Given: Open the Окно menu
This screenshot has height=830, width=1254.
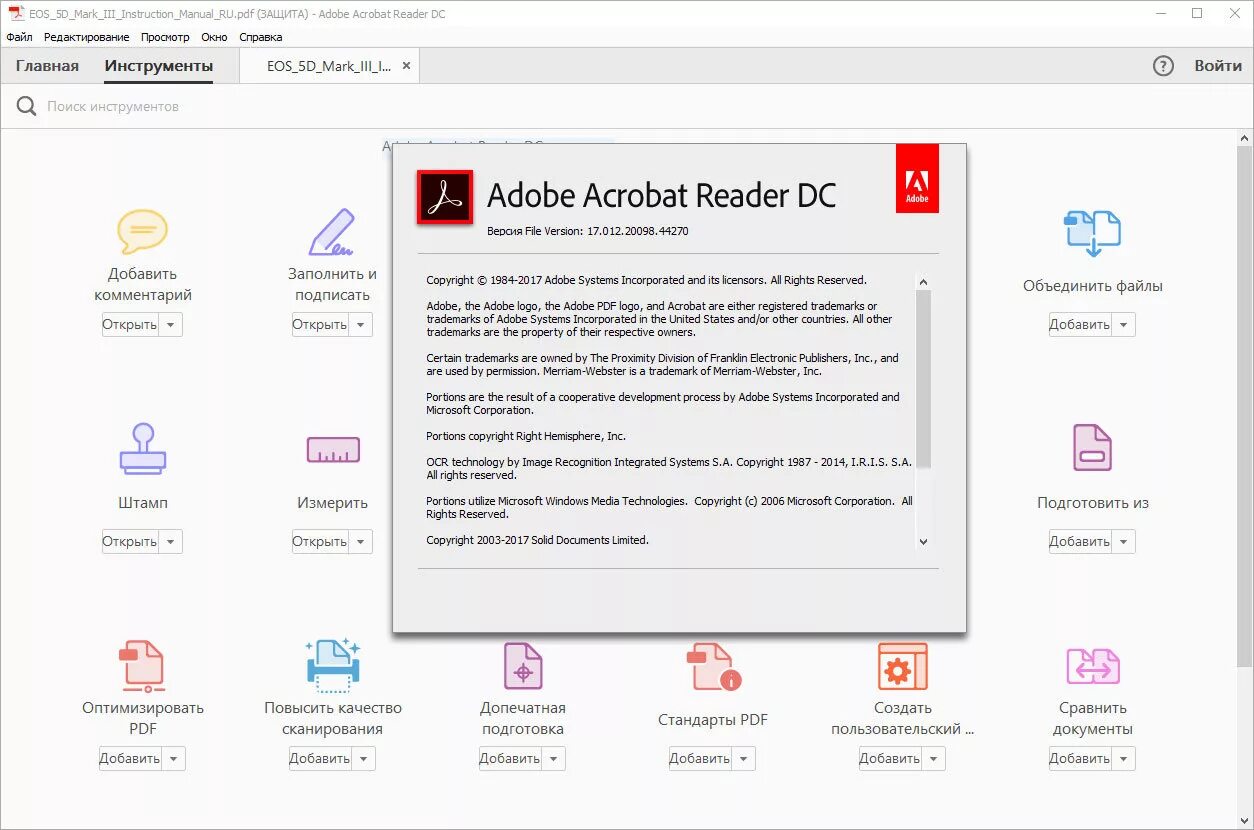Looking at the screenshot, I should (214, 37).
